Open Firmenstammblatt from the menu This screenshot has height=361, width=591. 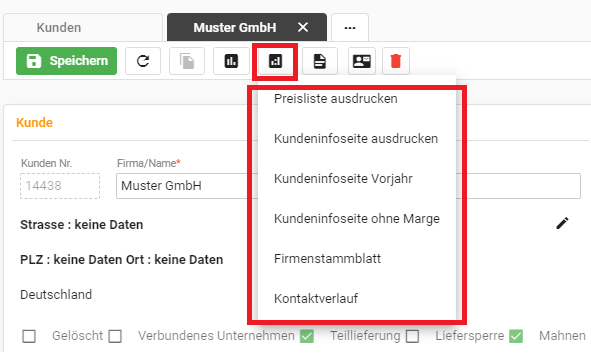click(x=357, y=259)
